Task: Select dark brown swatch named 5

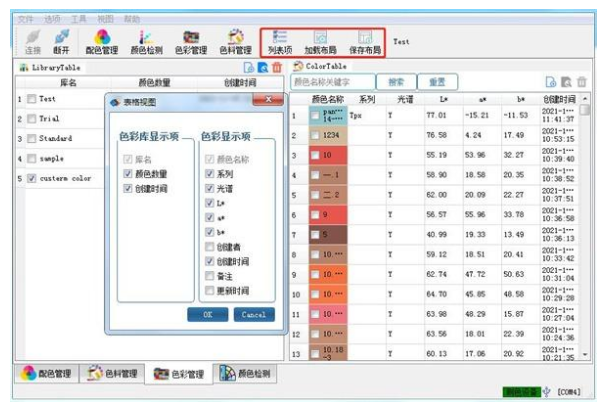Action: (x=327, y=235)
